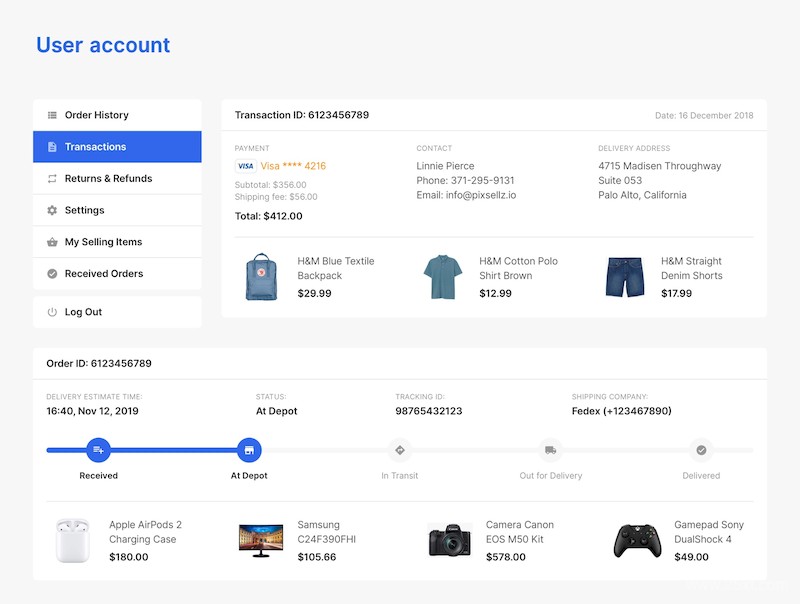
Task: Click the Visa card logo
Action: (x=245, y=166)
